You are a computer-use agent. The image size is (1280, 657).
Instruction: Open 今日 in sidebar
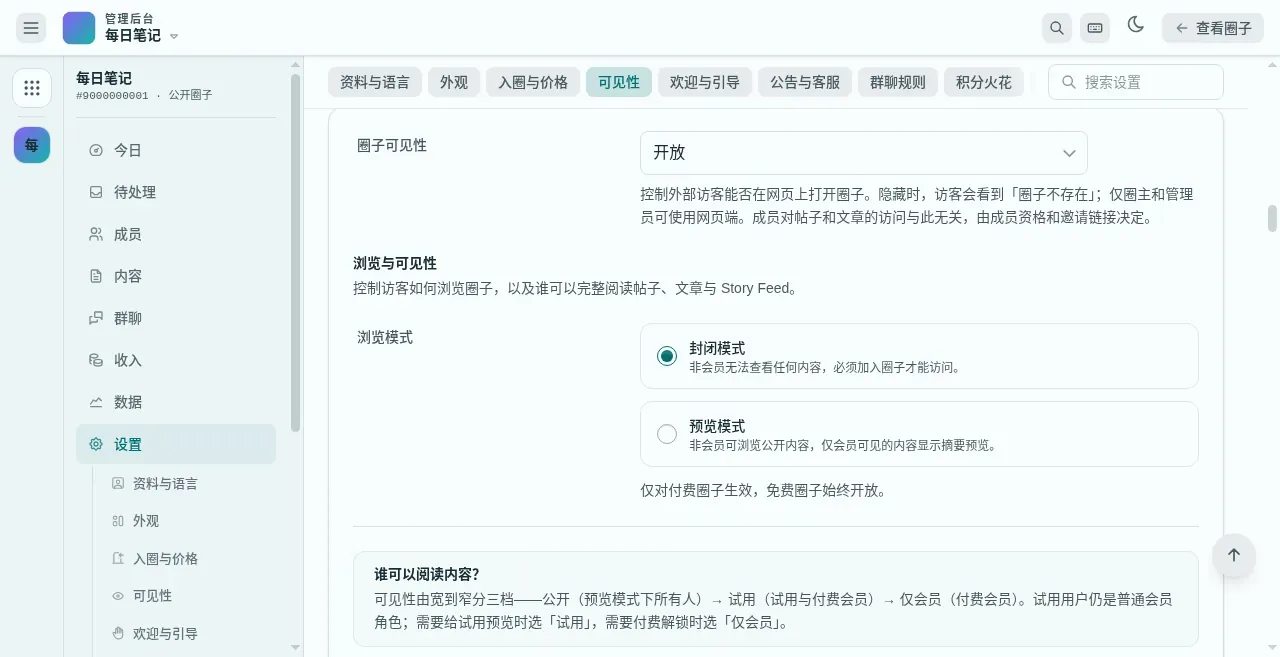click(x=176, y=150)
